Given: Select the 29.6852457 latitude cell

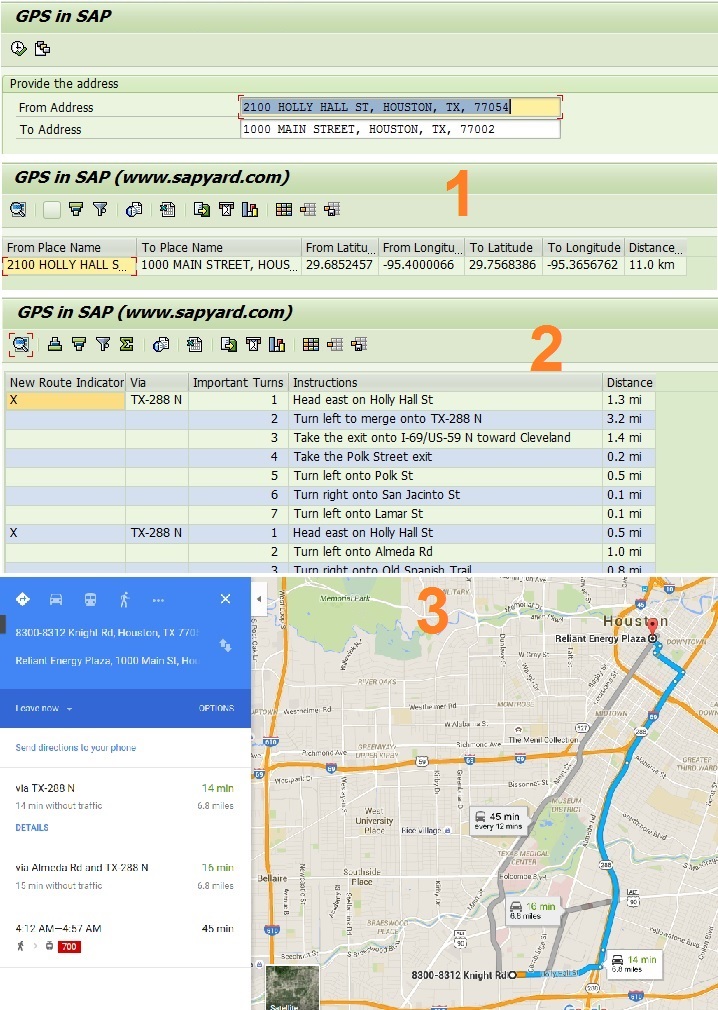Looking at the screenshot, I should pos(339,265).
